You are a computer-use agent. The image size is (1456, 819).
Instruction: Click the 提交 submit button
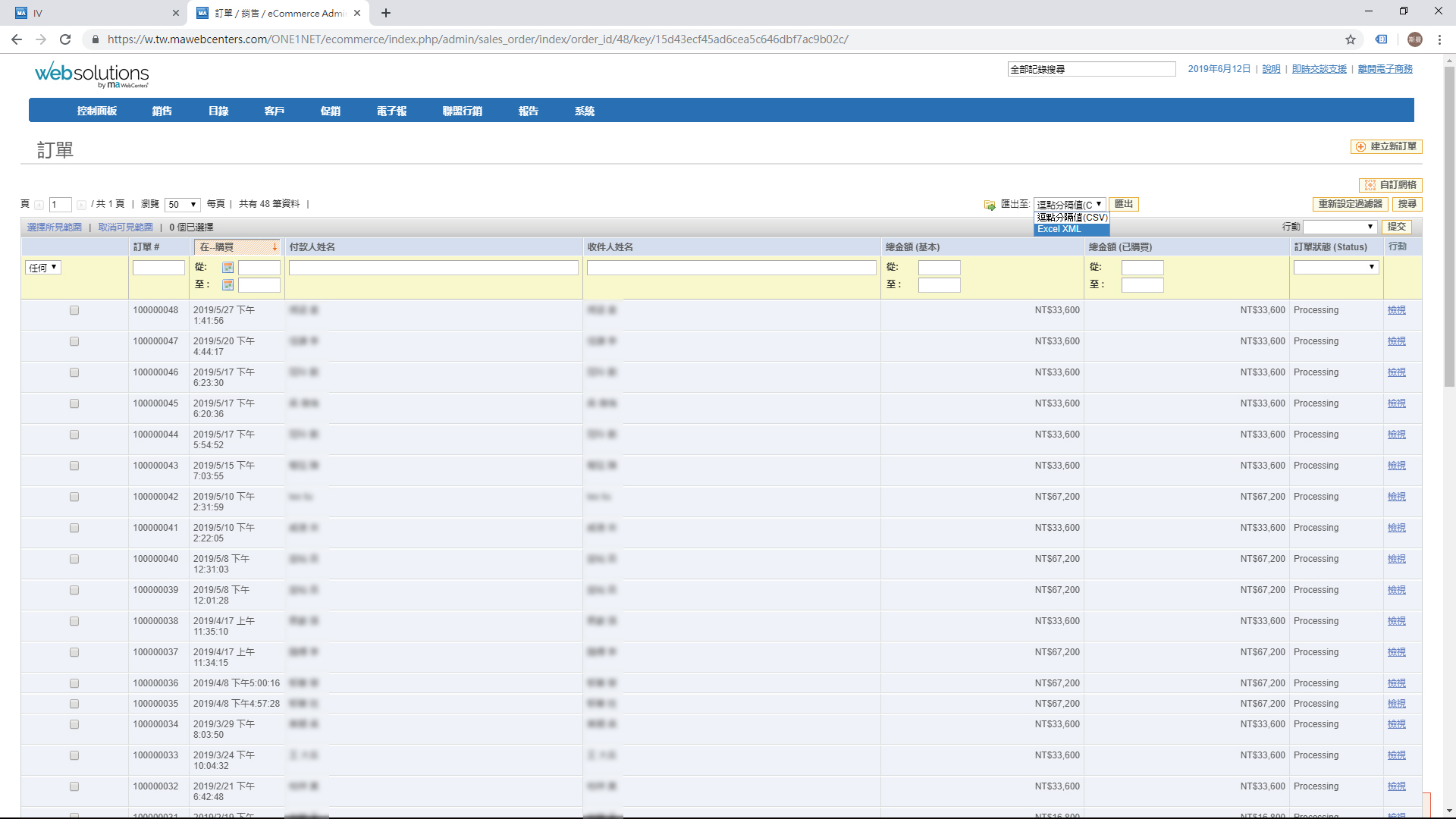(x=1397, y=227)
